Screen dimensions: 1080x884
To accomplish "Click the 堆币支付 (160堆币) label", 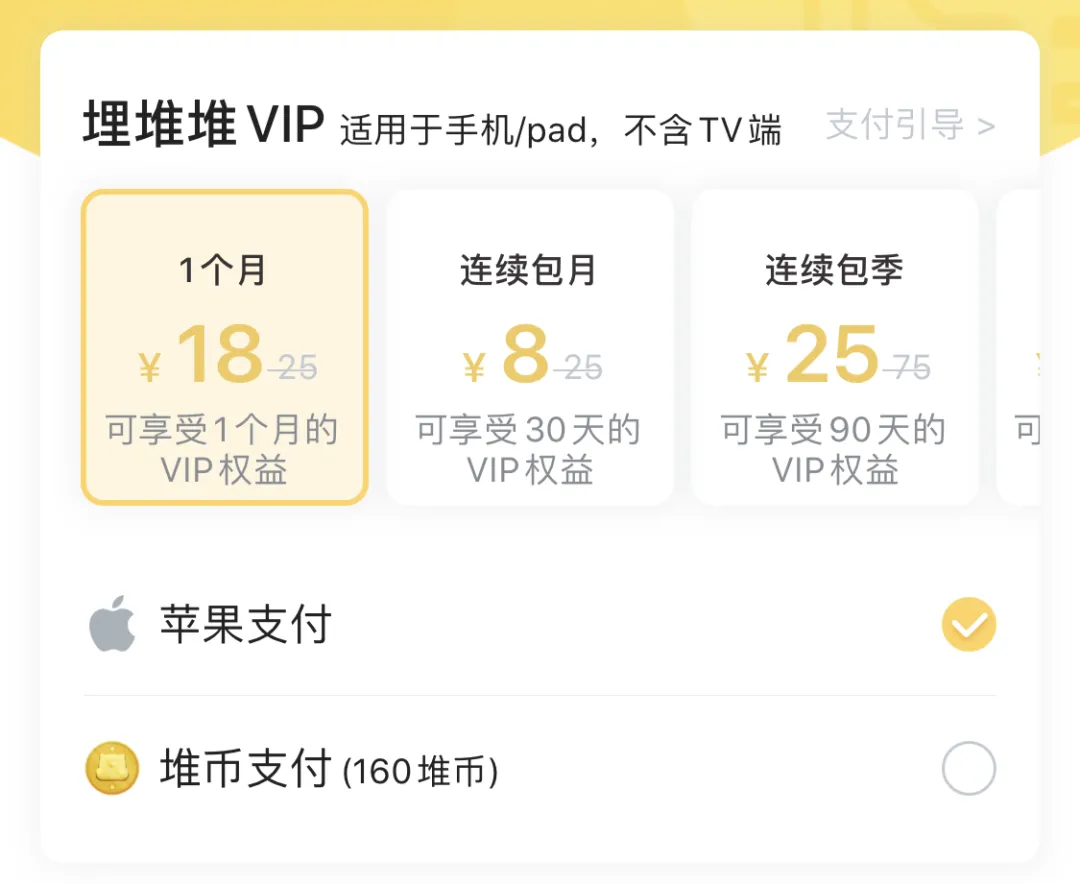I will [x=329, y=768].
